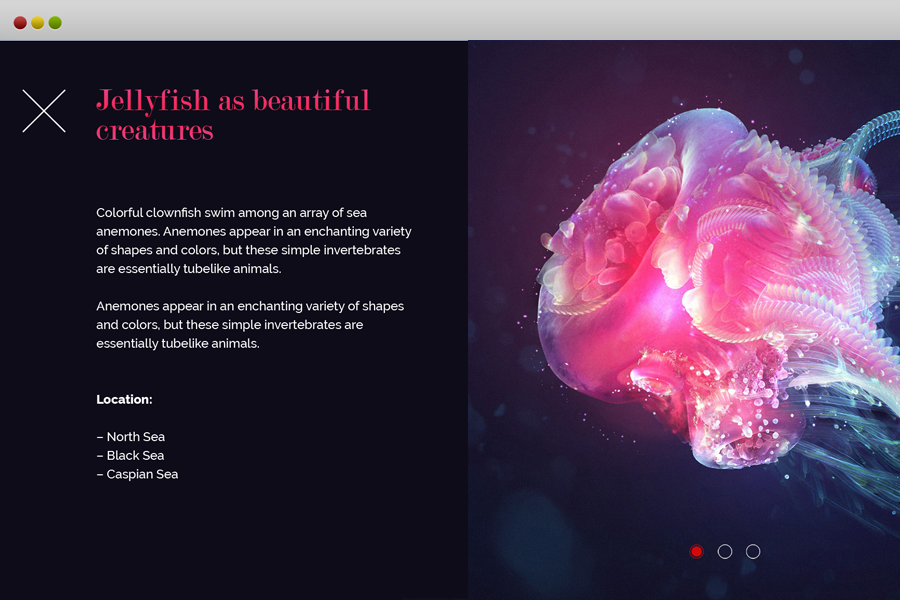Click the yellow minimize window button
Screen dimensions: 900x600
pos(37,22)
